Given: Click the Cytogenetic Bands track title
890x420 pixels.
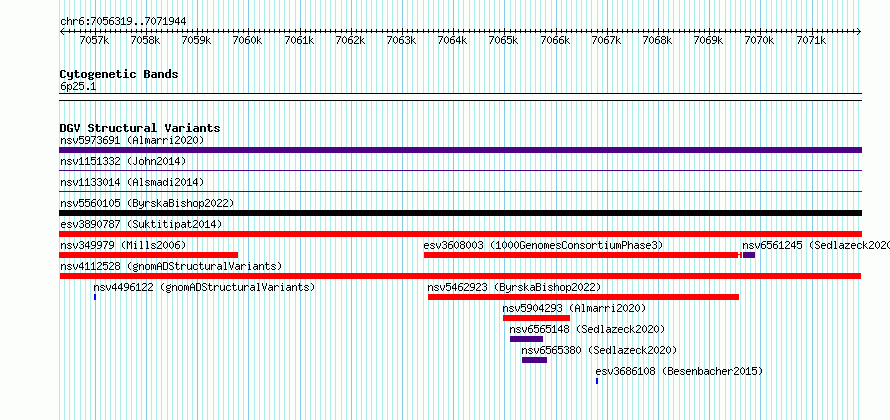Looking at the screenshot, I should click(119, 74).
